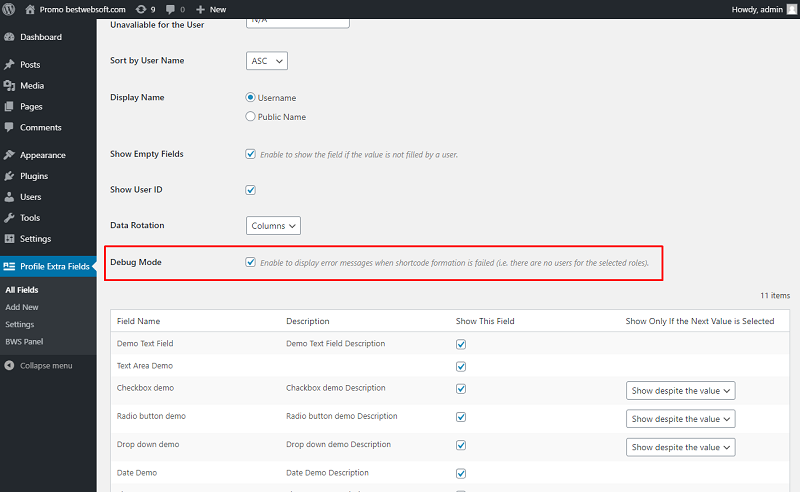Open the All Fields submenu link
The height and width of the screenshot is (492, 800).
pyautogui.click(x=22, y=289)
